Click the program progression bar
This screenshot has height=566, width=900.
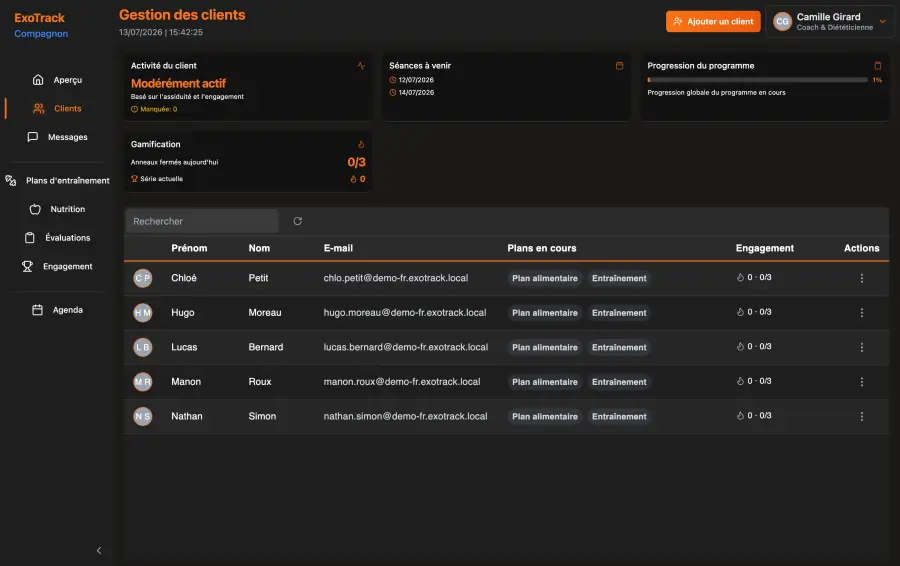[757, 80]
